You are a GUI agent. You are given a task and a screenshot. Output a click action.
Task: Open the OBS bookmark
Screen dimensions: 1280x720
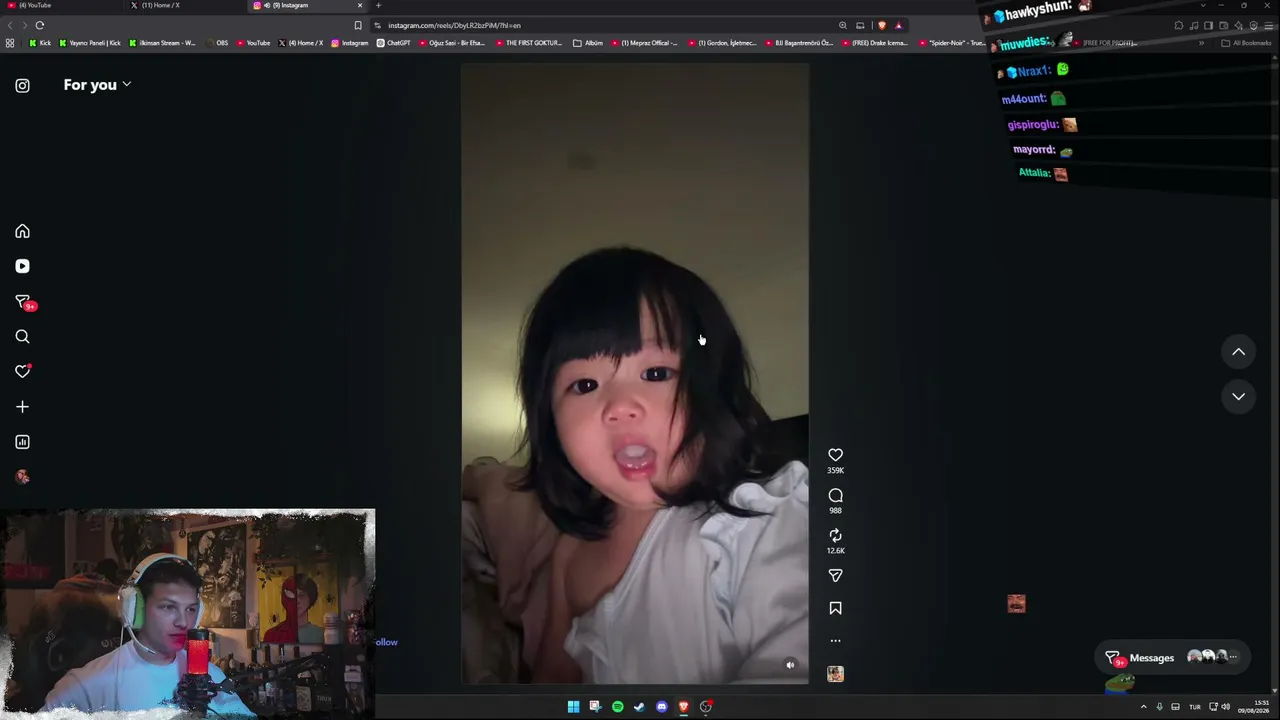216,43
